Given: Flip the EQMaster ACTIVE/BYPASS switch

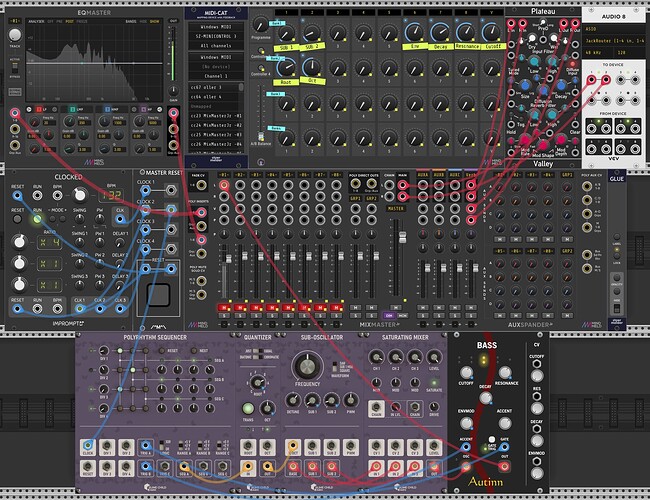Looking at the screenshot, I should (15, 68).
